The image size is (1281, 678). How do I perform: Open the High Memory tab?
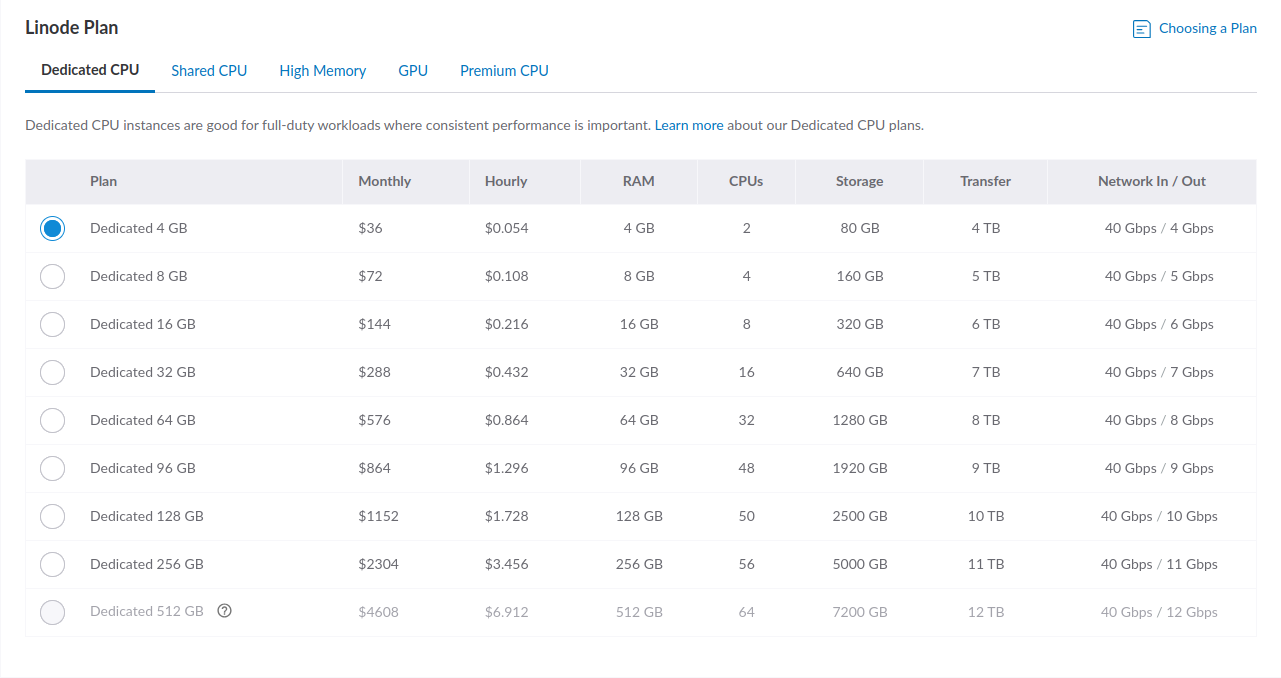(x=322, y=71)
